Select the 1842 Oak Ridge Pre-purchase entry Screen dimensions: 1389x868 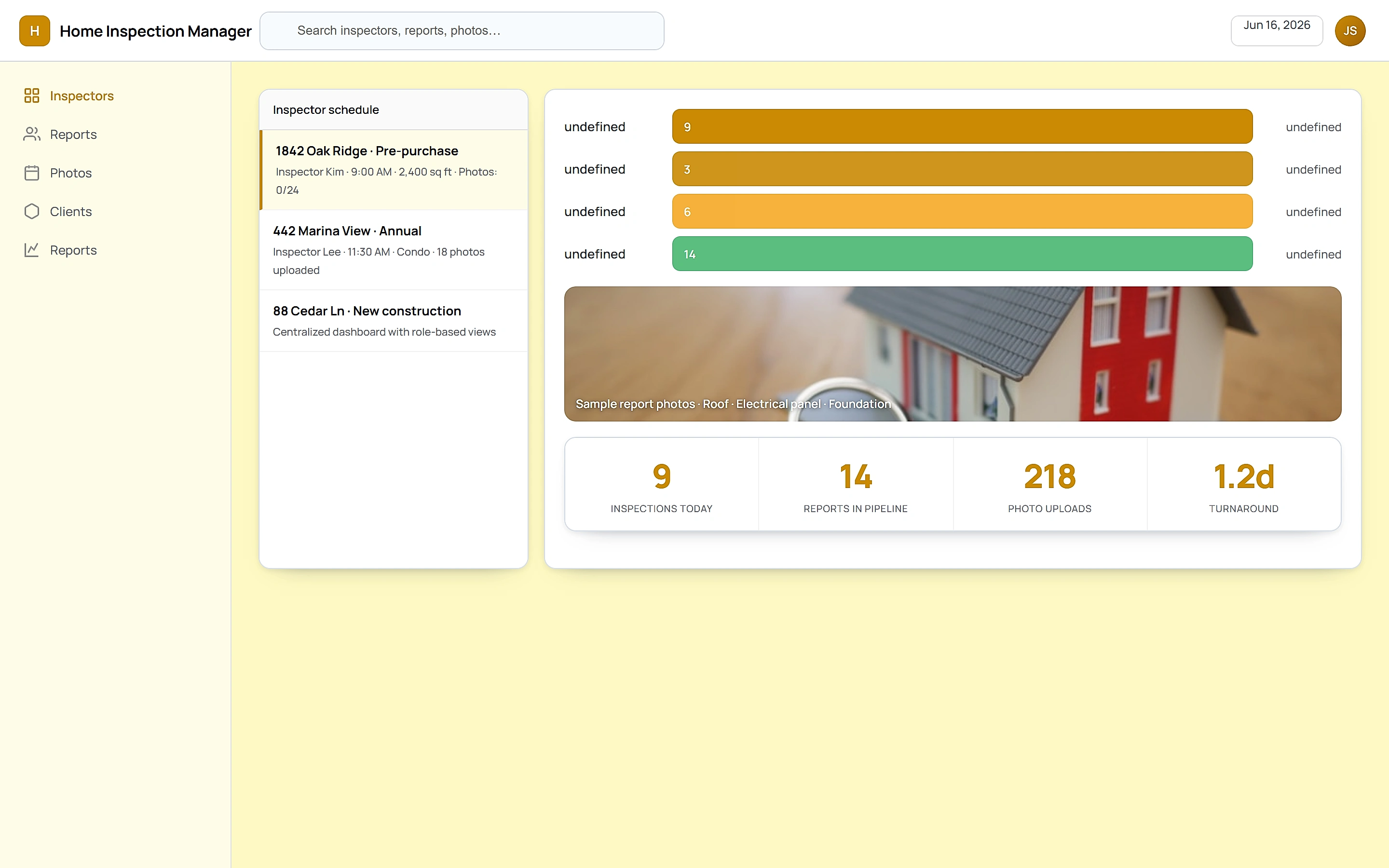point(393,170)
